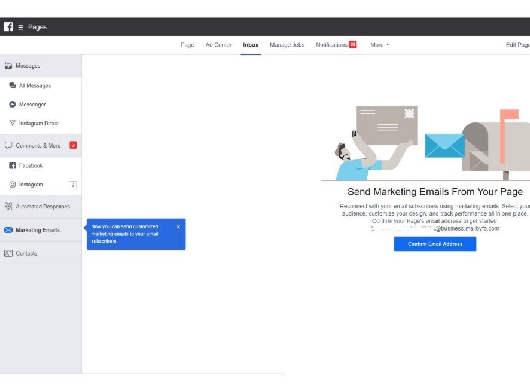Select Facebook under Comments & More

[x=41, y=165]
